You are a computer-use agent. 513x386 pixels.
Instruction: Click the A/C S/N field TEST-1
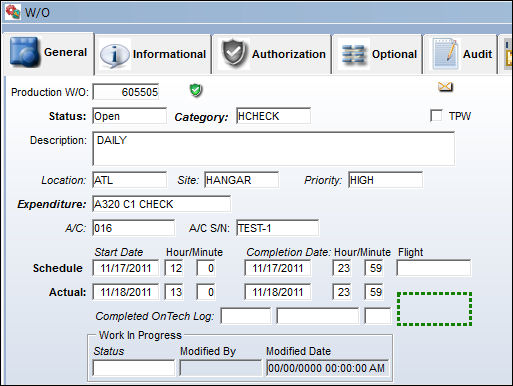coord(277,228)
